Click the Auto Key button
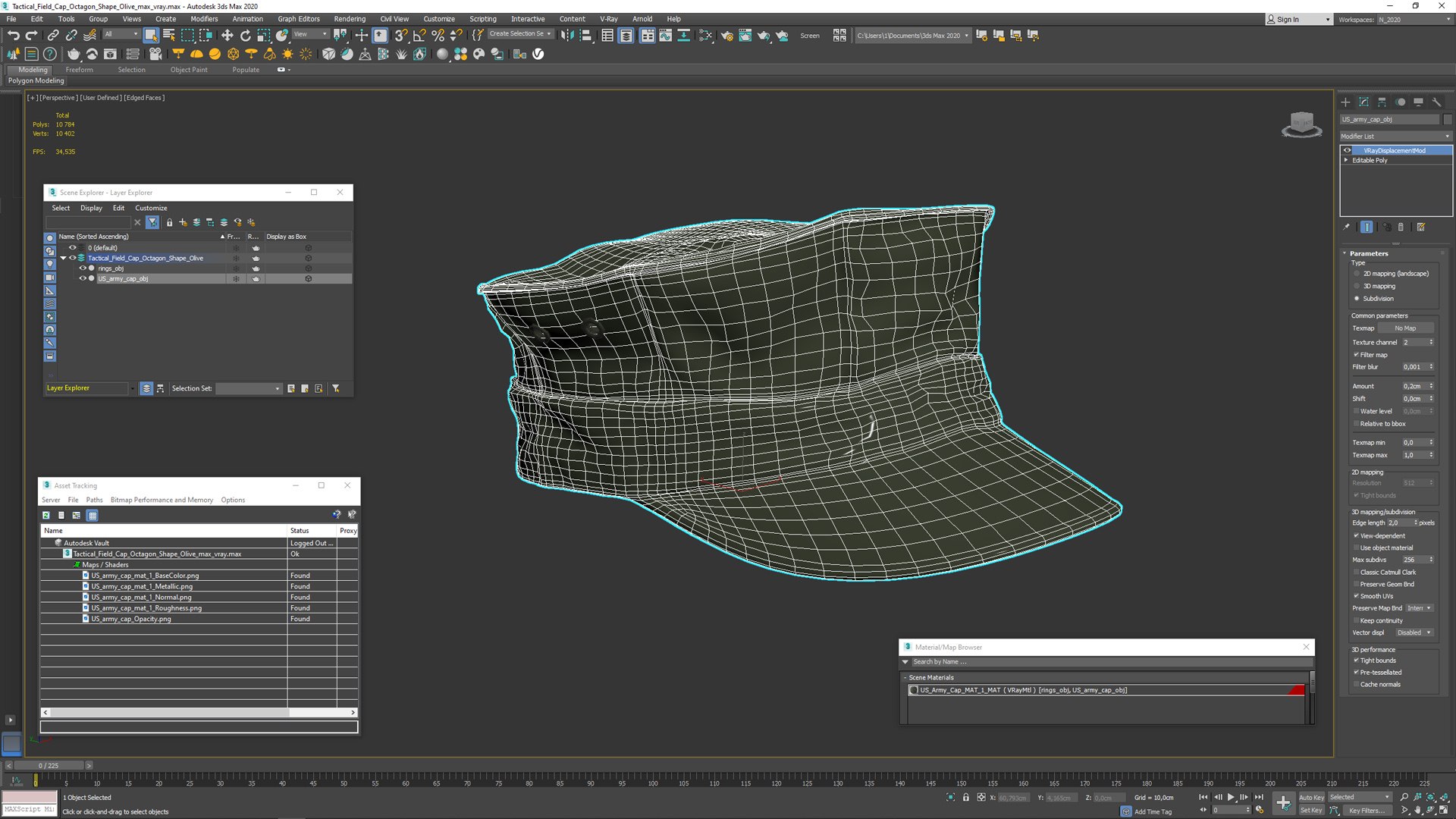 [1310, 797]
